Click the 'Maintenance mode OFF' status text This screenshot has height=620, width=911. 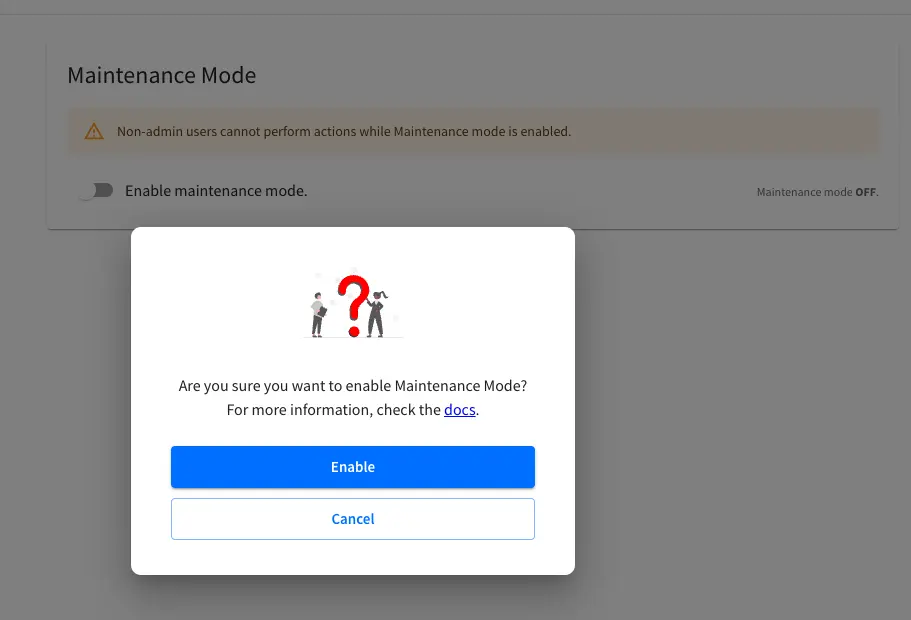click(817, 191)
